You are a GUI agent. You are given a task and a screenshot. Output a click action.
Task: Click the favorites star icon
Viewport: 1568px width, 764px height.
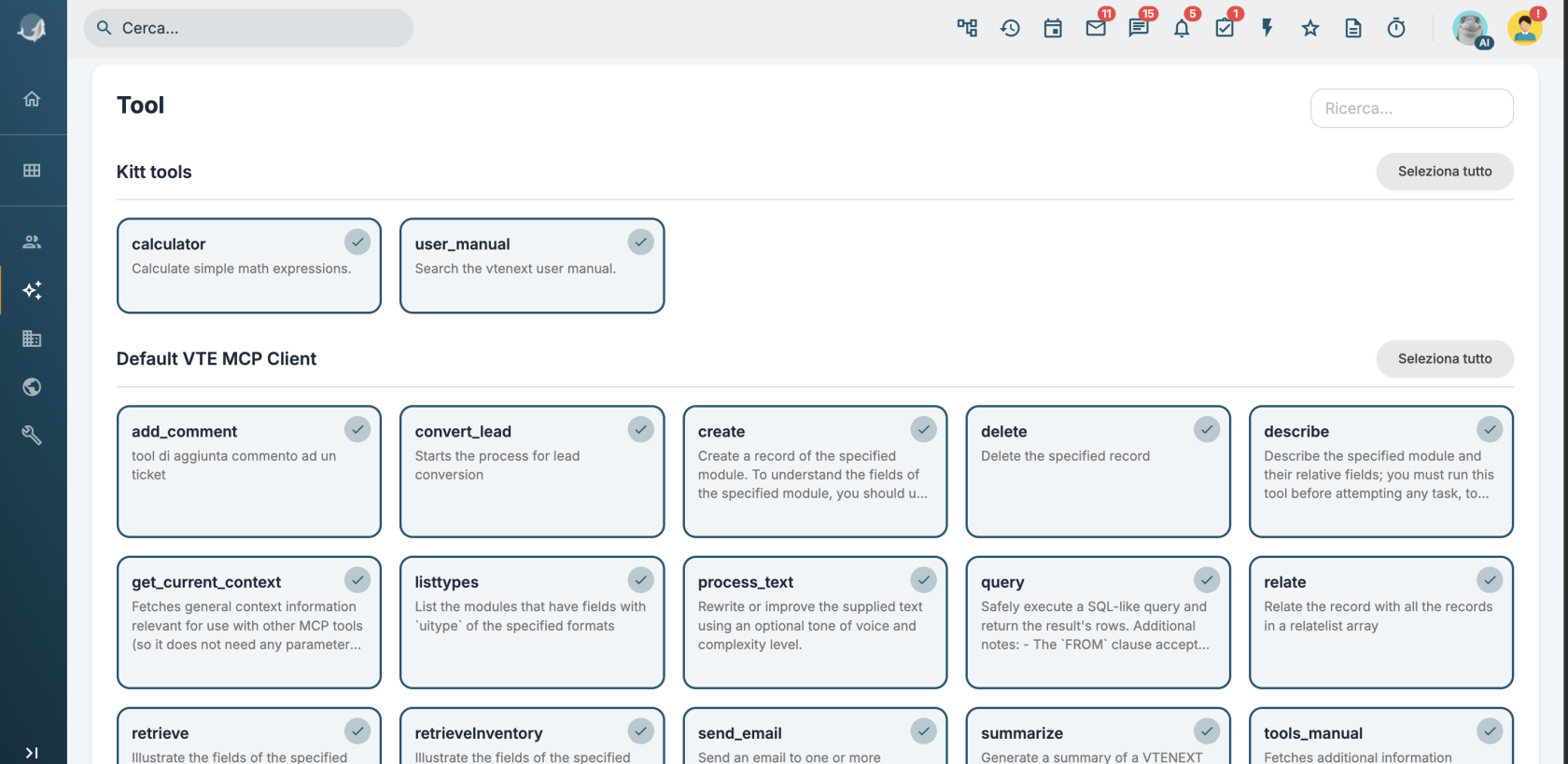(1310, 28)
